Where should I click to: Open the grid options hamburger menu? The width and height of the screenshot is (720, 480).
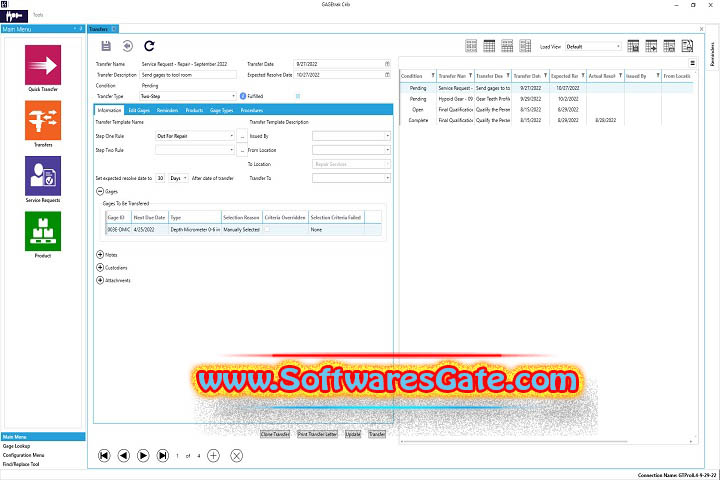[692, 63]
